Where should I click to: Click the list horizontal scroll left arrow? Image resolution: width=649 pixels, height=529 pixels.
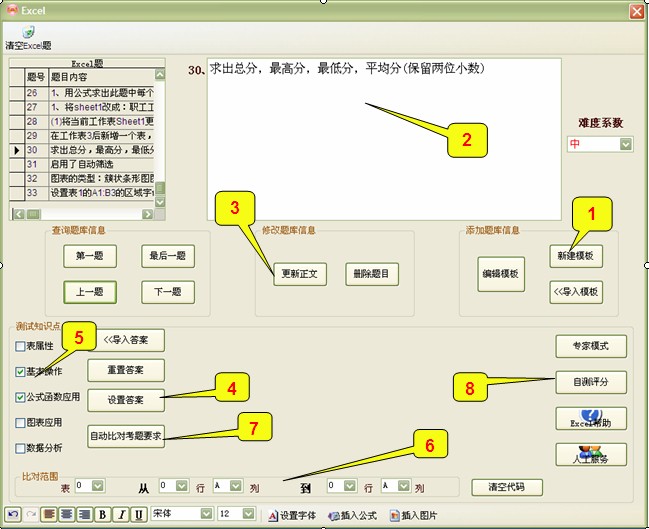19,214
